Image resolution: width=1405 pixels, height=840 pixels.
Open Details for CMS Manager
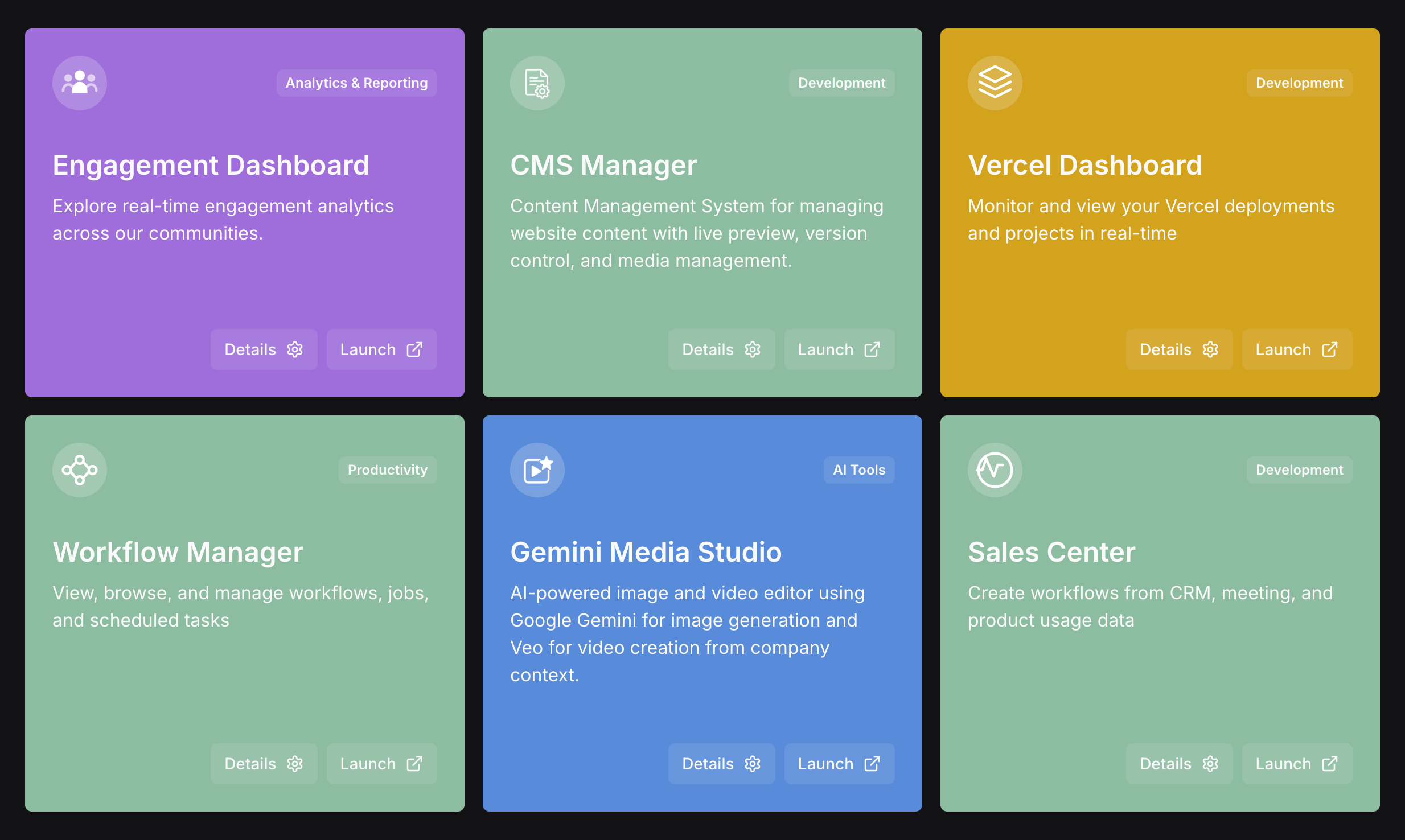click(x=721, y=349)
